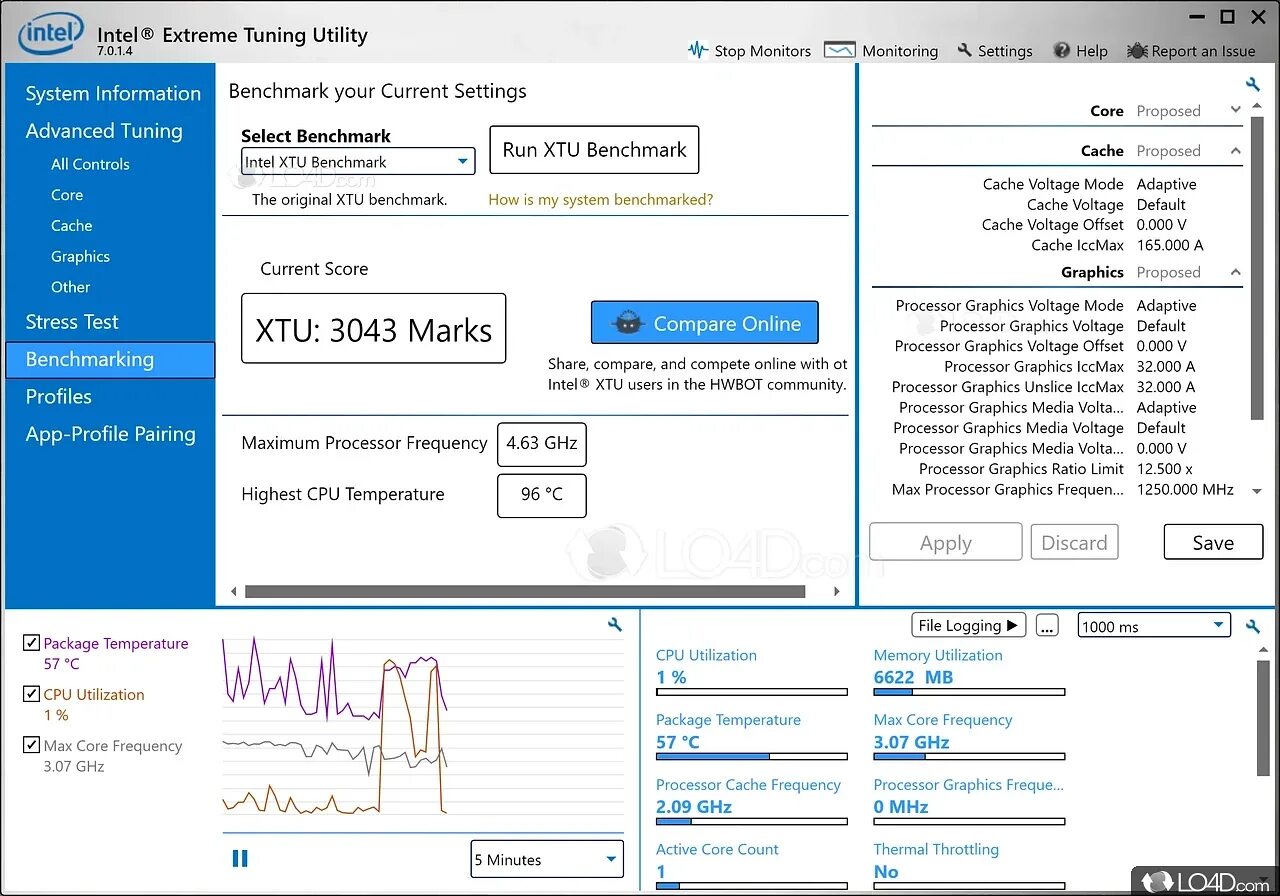This screenshot has width=1280, height=896.
Task: Open App-Profile Pairing page
Action: point(110,434)
